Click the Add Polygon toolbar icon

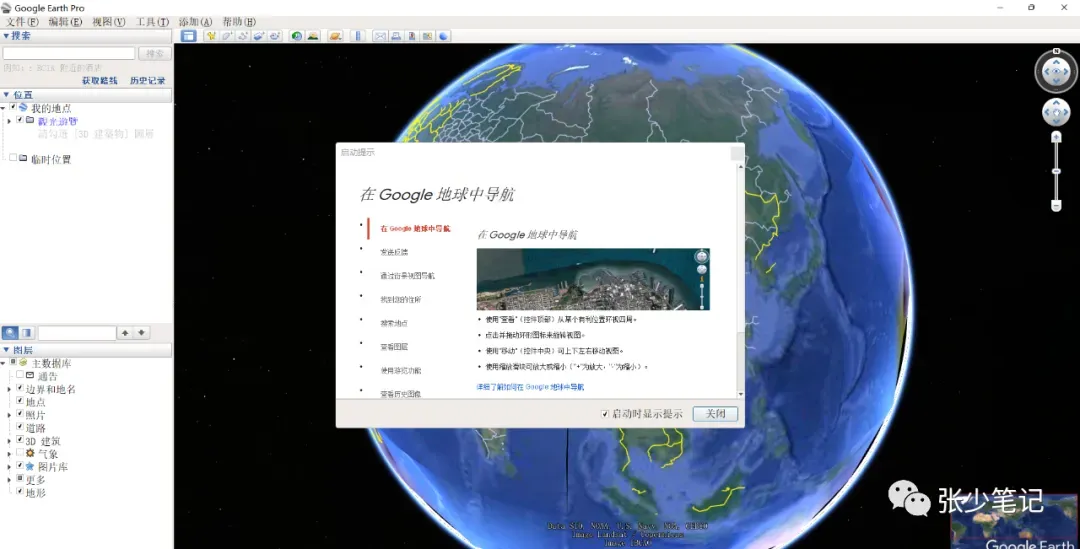[x=227, y=36]
